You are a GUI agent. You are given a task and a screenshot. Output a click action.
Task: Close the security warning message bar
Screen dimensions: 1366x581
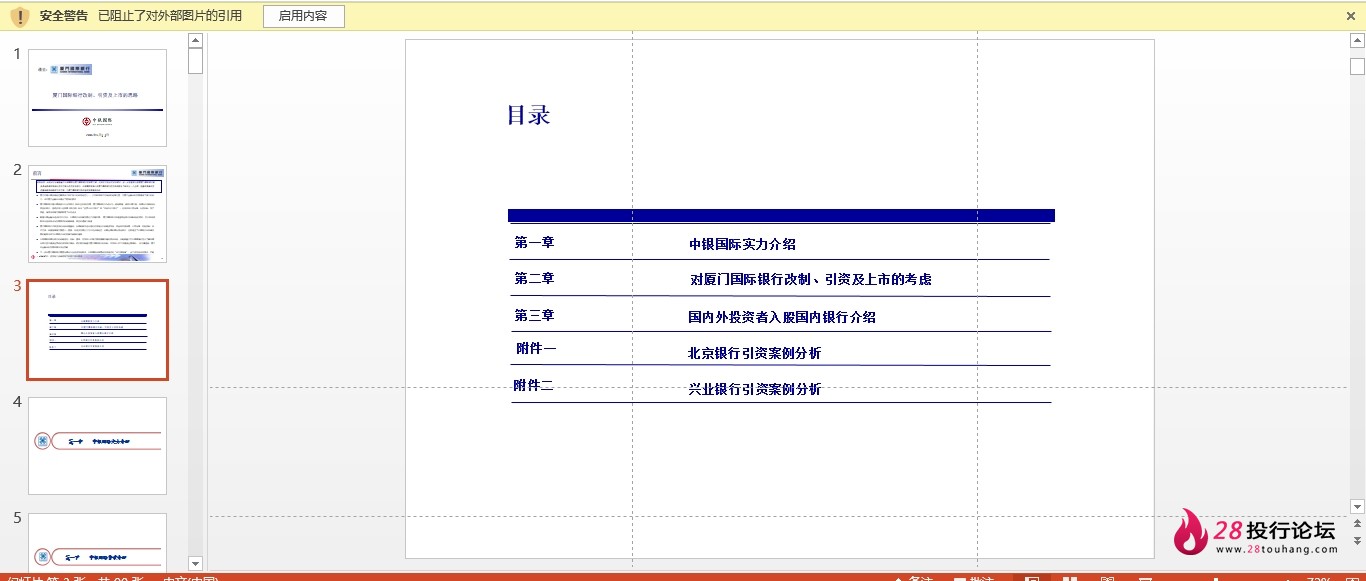[1351, 16]
